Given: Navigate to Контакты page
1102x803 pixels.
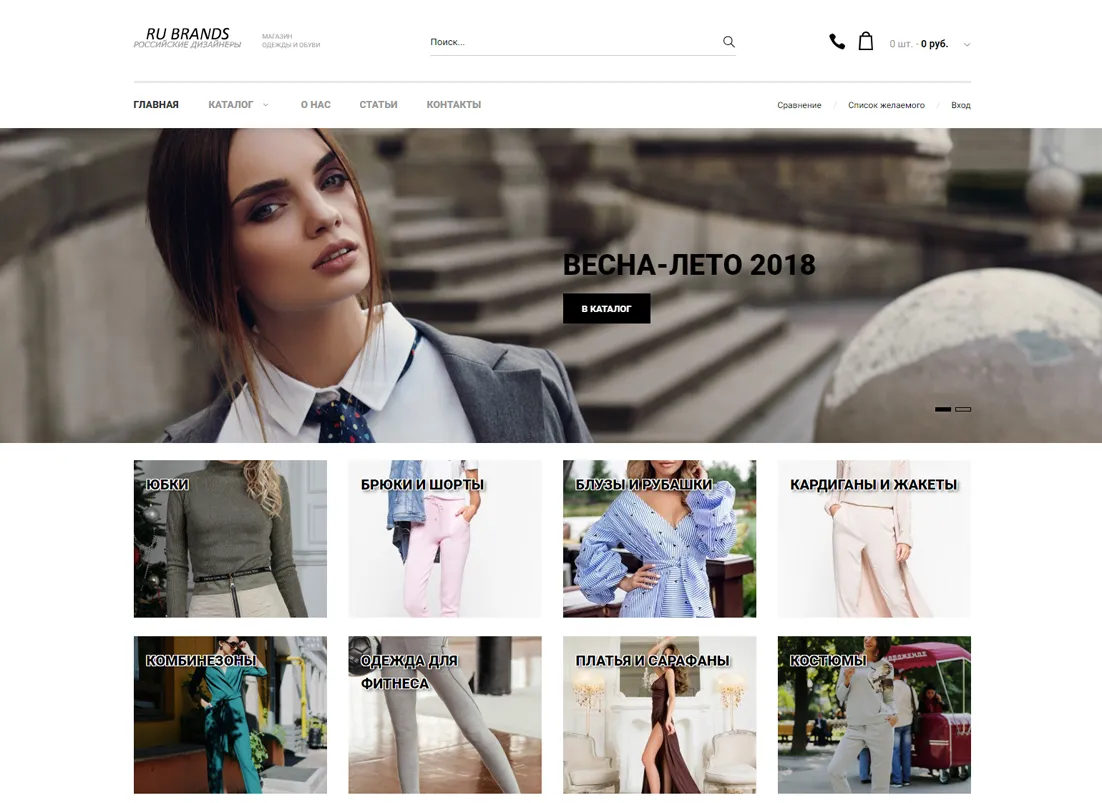Looking at the screenshot, I should coord(454,105).
